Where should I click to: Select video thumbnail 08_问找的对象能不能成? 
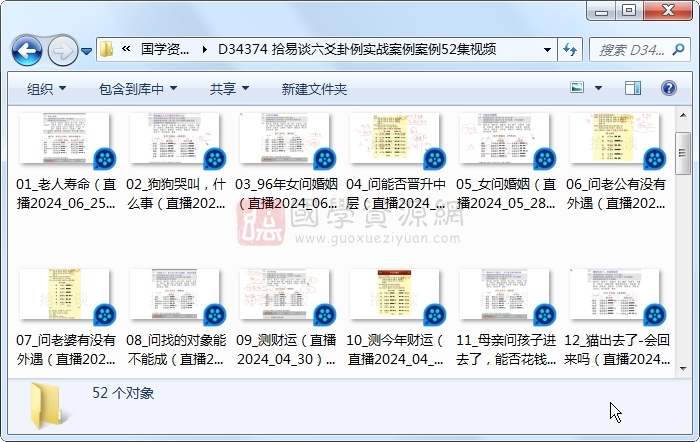[x=175, y=295]
